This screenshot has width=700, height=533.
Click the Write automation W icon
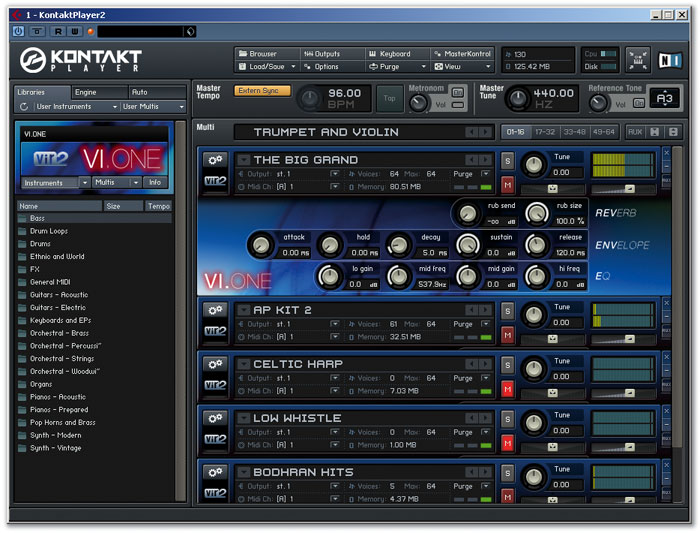[x=75, y=31]
